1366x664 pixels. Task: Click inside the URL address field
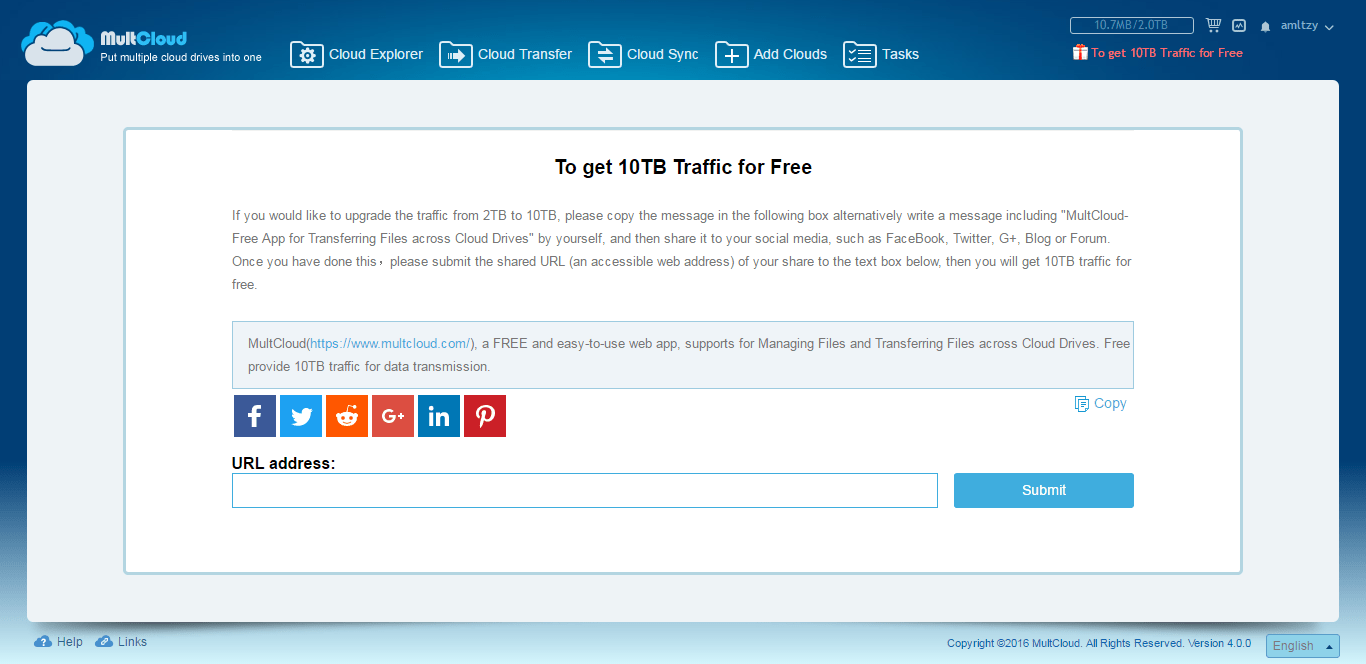click(x=584, y=490)
